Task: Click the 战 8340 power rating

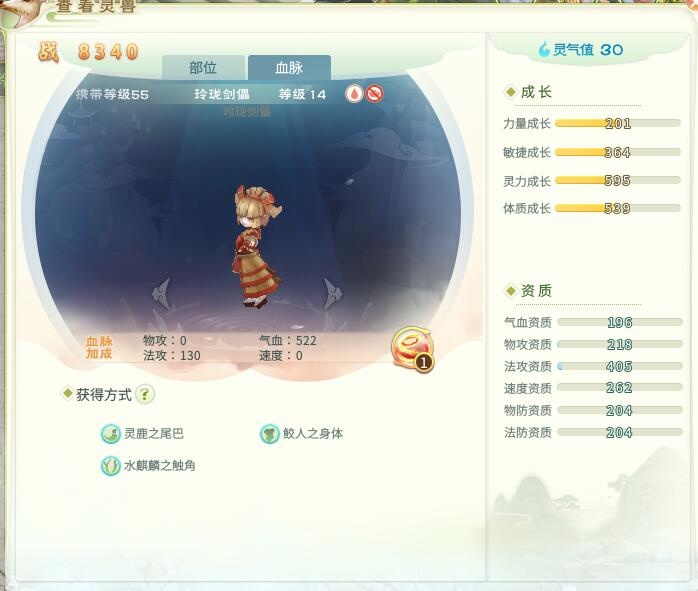Action: [88, 52]
